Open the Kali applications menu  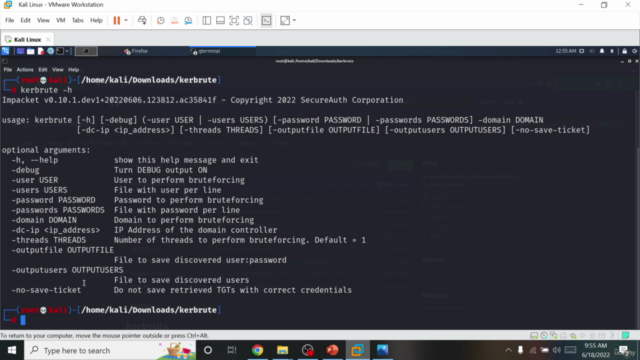tap(5, 51)
